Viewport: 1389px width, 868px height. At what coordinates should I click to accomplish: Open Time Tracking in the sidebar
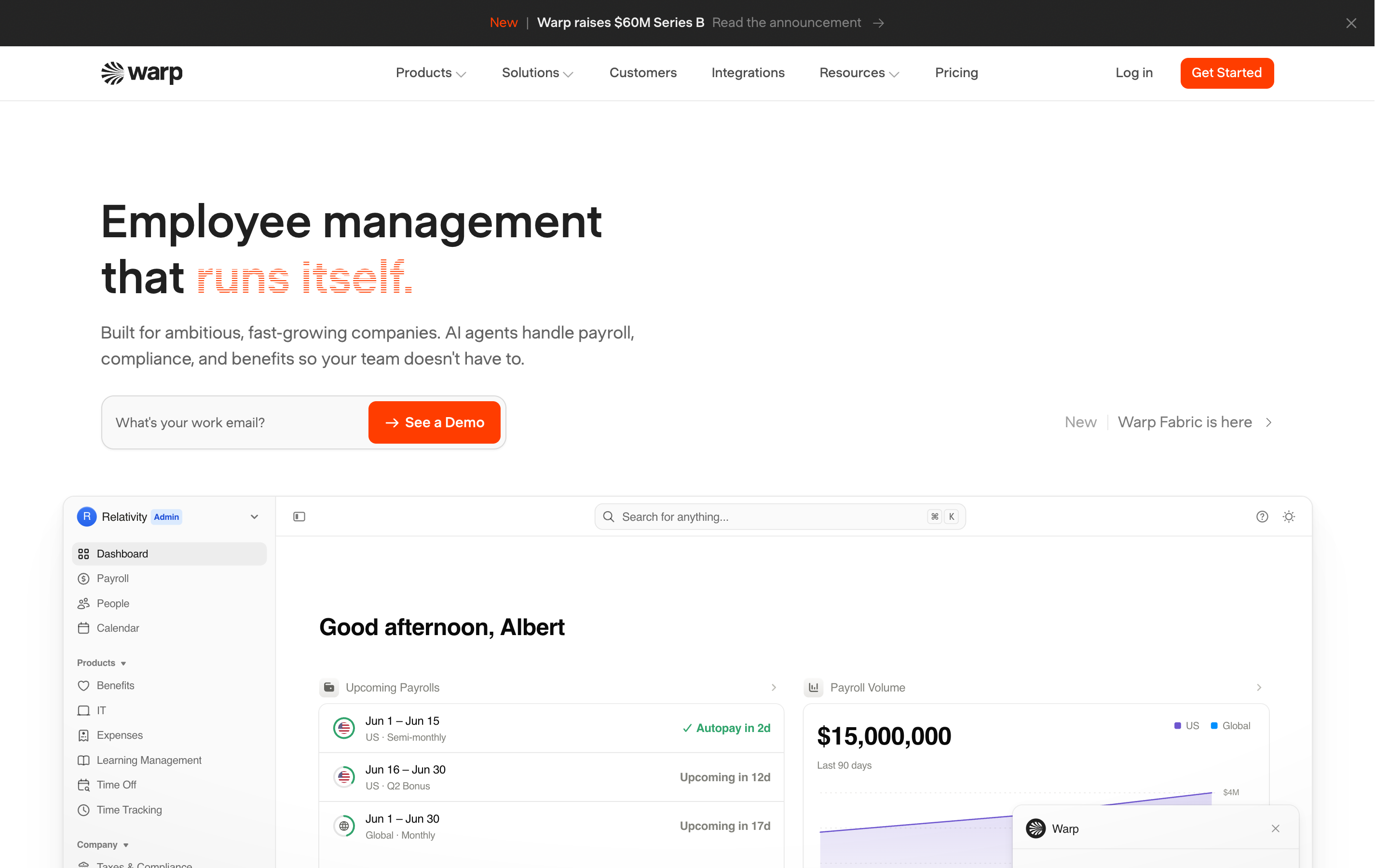click(169, 810)
